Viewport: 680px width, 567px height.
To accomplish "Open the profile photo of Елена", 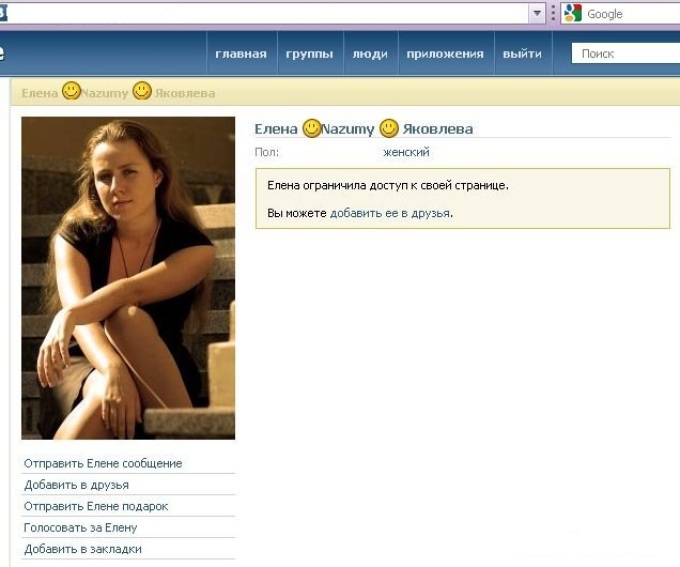I will (x=128, y=278).
